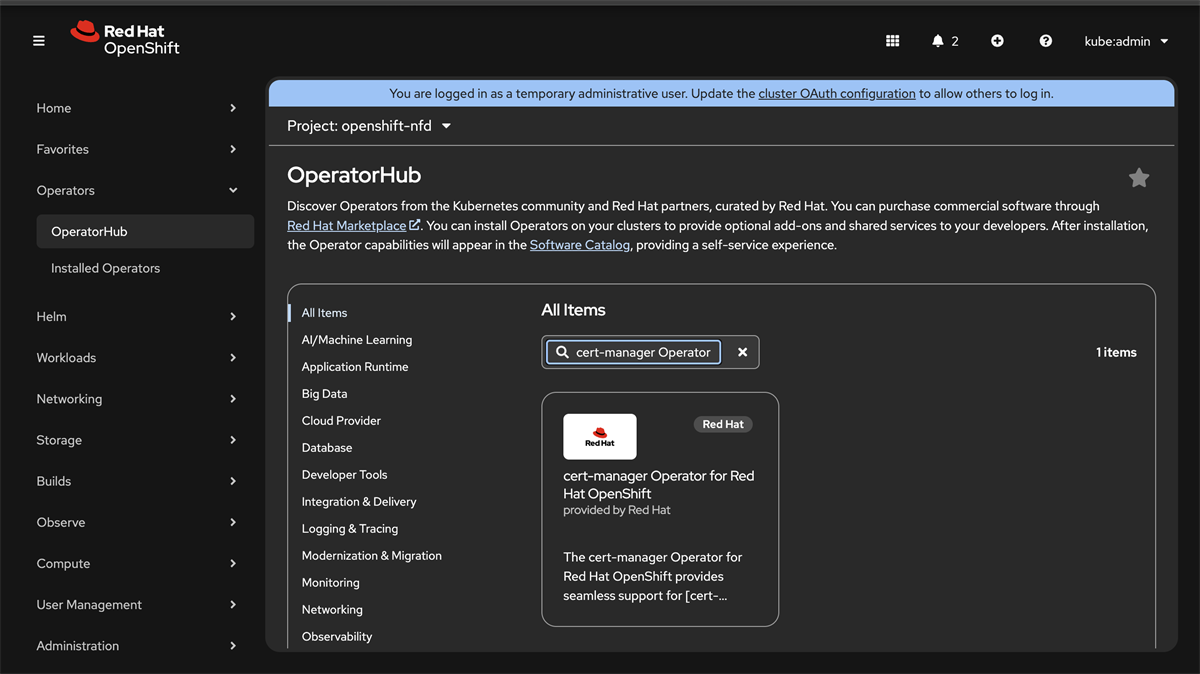Filter by AI/Machine Learning category
This screenshot has width=1200, height=674.
357,340
